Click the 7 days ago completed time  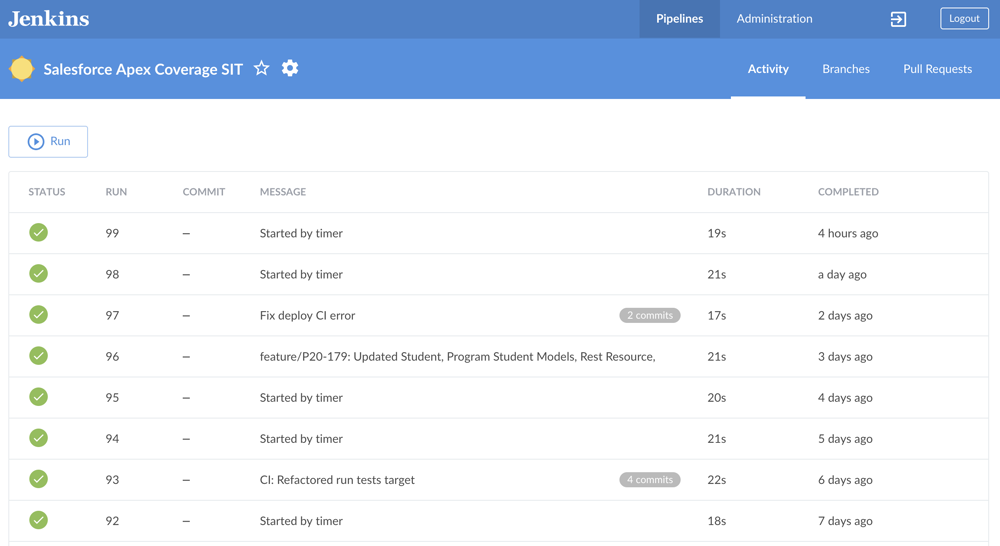(845, 521)
